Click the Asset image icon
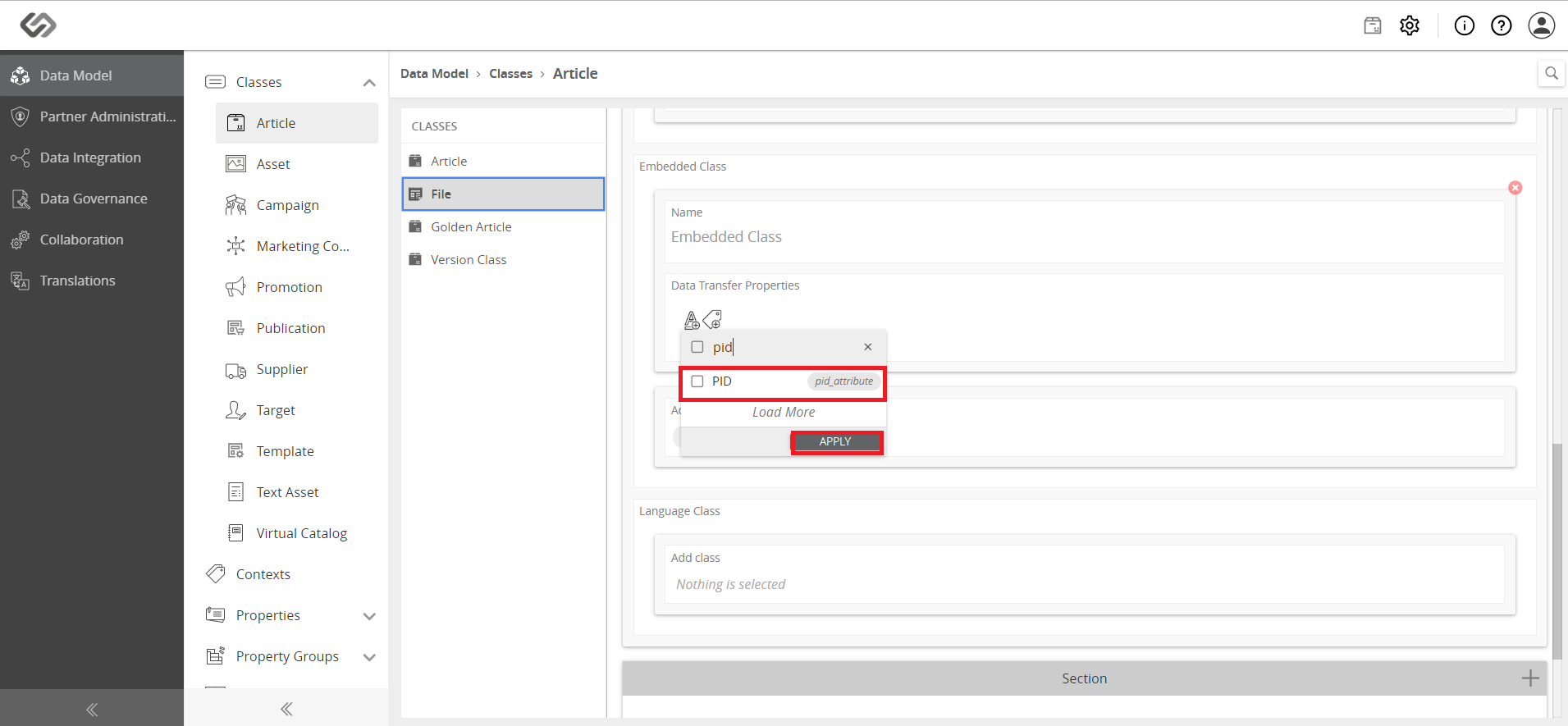1568x726 pixels. point(235,164)
